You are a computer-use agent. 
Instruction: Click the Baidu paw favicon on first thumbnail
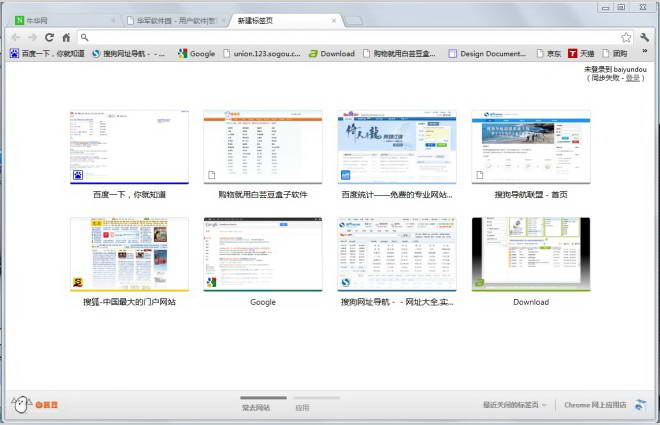78,175
